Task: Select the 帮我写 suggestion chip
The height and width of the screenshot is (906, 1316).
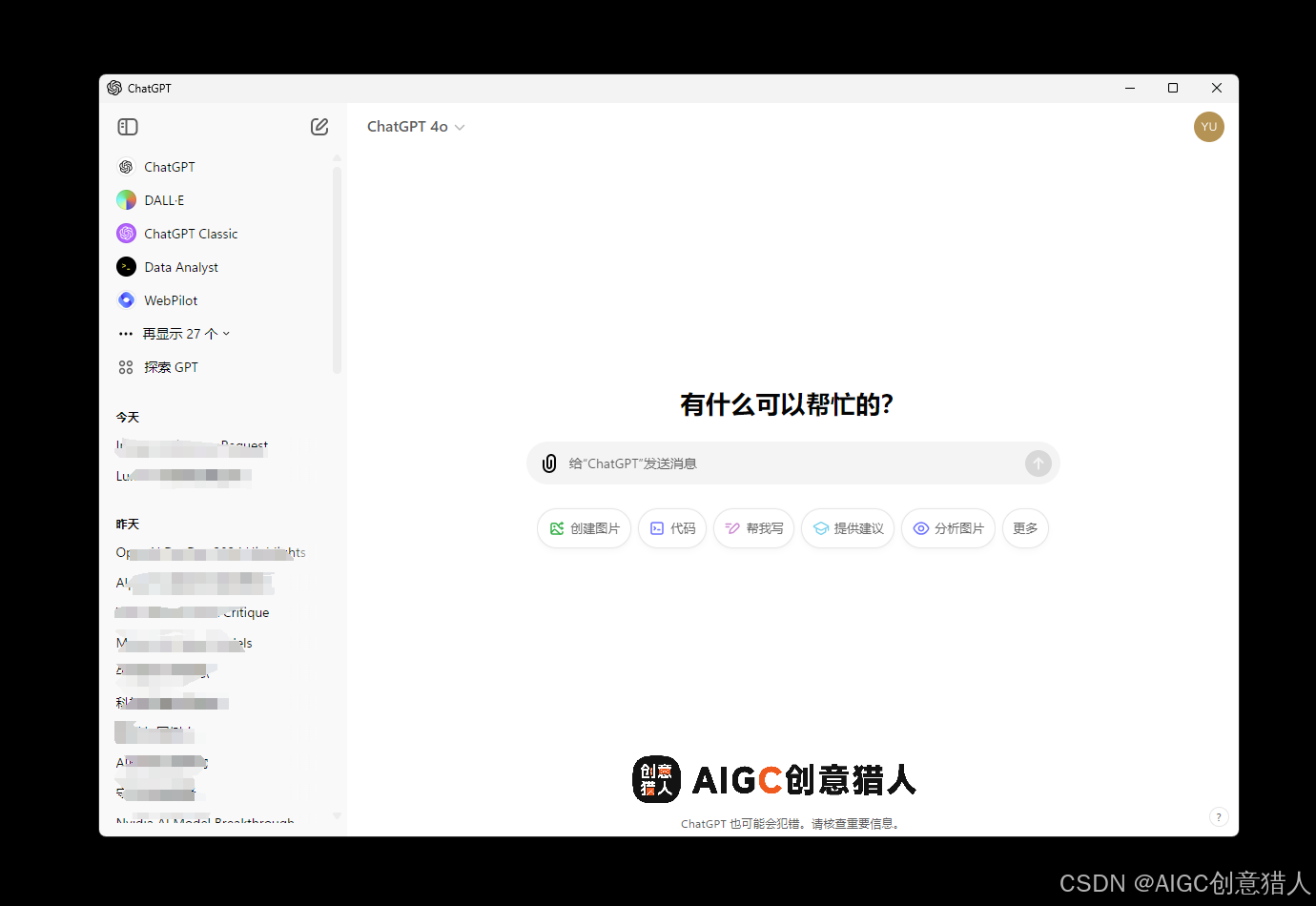Action: point(753,528)
